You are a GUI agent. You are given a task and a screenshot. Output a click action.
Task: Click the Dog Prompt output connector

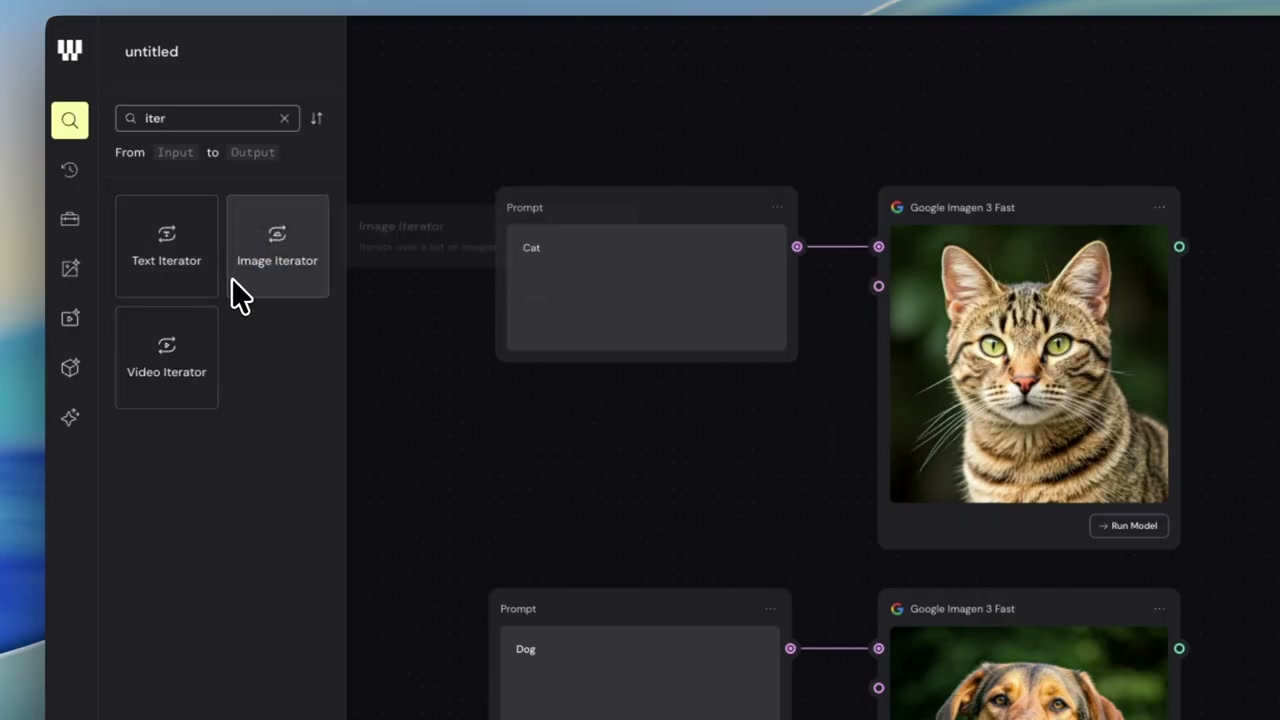pyautogui.click(x=790, y=648)
